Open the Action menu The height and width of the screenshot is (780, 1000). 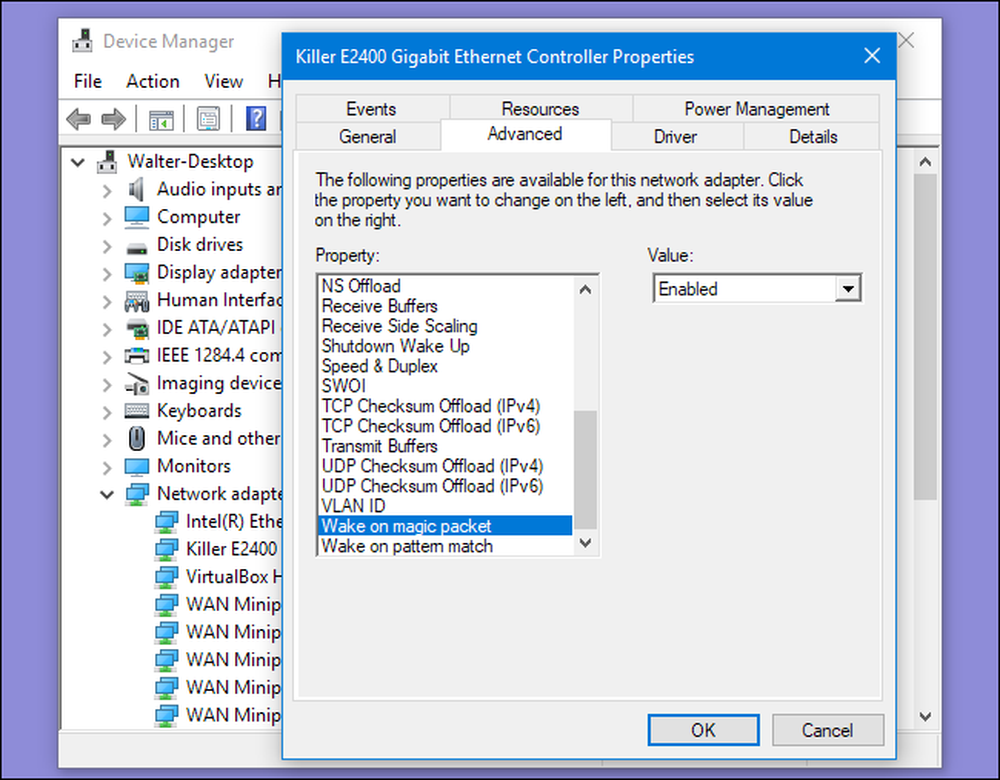pos(153,82)
